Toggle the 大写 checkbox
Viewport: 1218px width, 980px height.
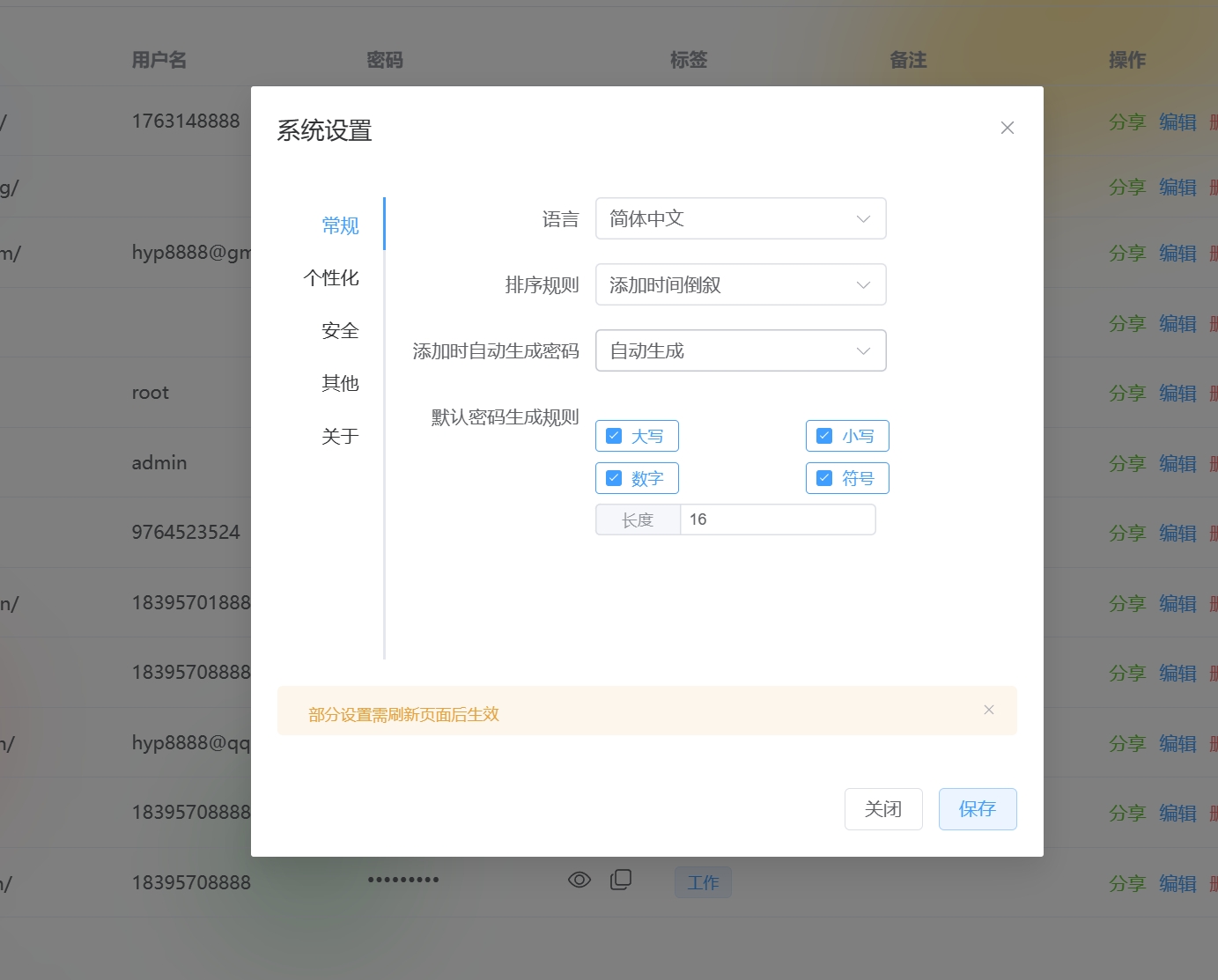point(637,436)
